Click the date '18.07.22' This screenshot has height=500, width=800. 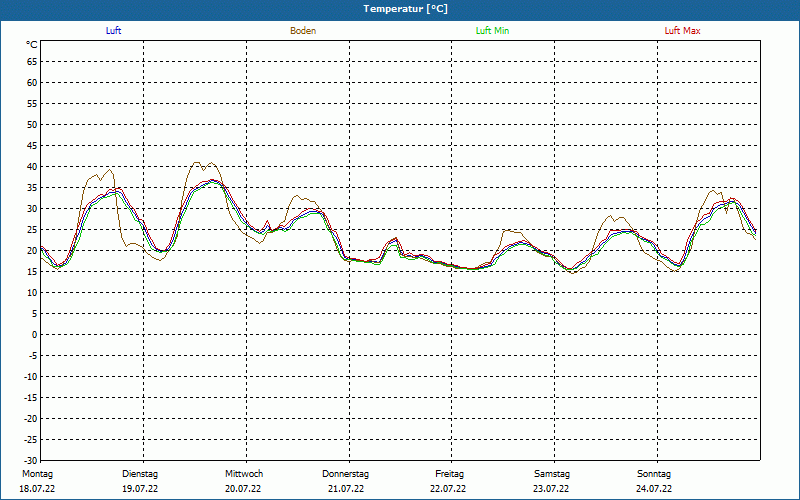point(37,489)
